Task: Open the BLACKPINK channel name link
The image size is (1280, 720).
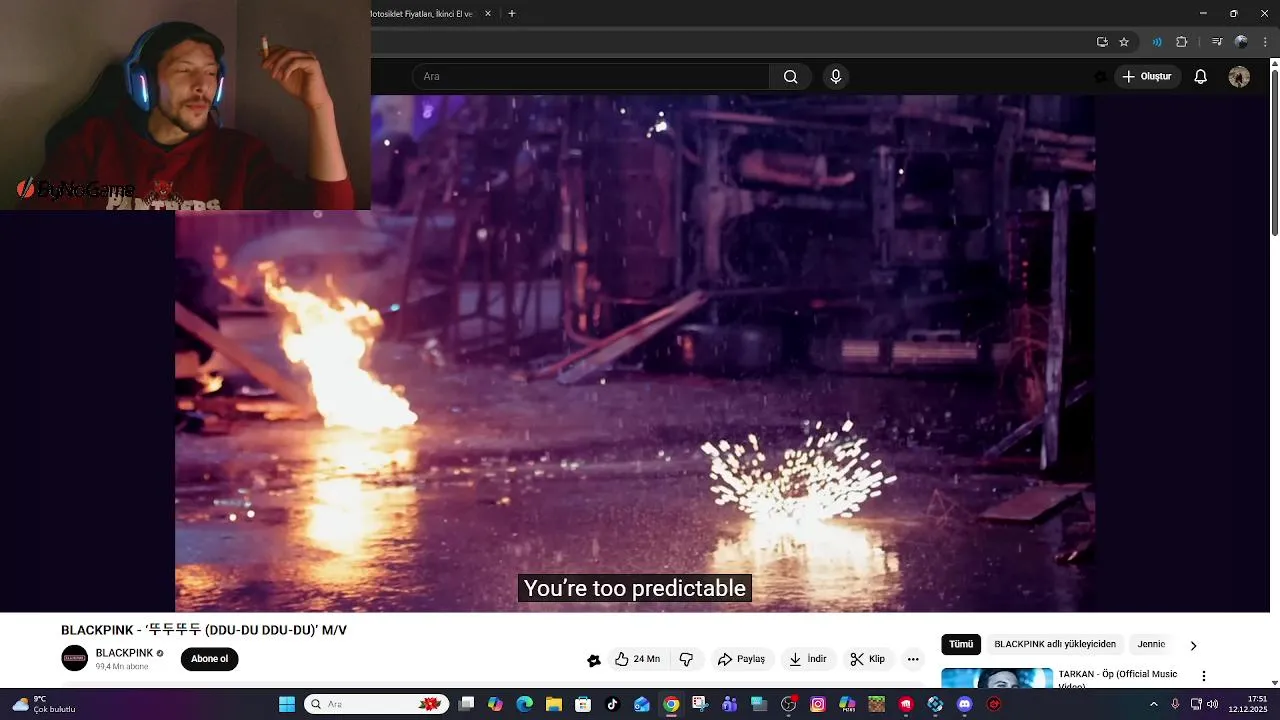Action: point(124,653)
